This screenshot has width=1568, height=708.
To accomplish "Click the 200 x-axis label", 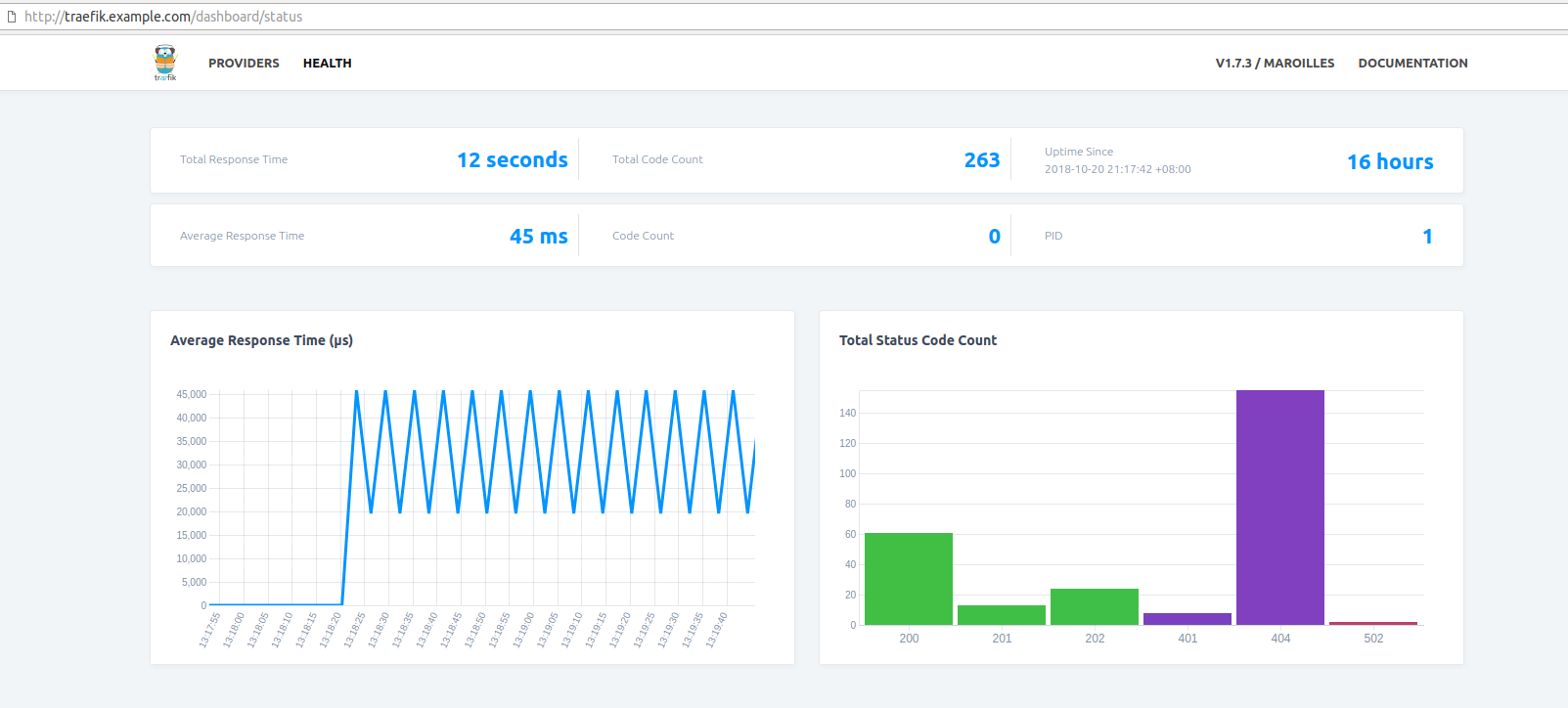I will click(909, 639).
